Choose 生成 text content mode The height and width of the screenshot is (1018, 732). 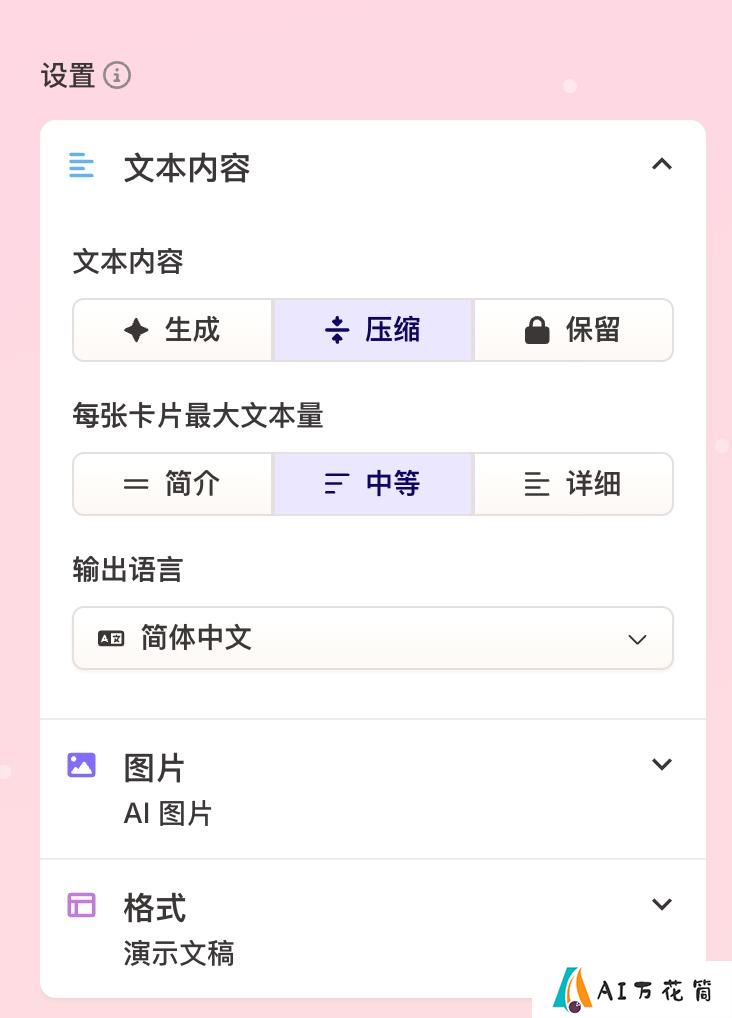pyautogui.click(x=172, y=330)
